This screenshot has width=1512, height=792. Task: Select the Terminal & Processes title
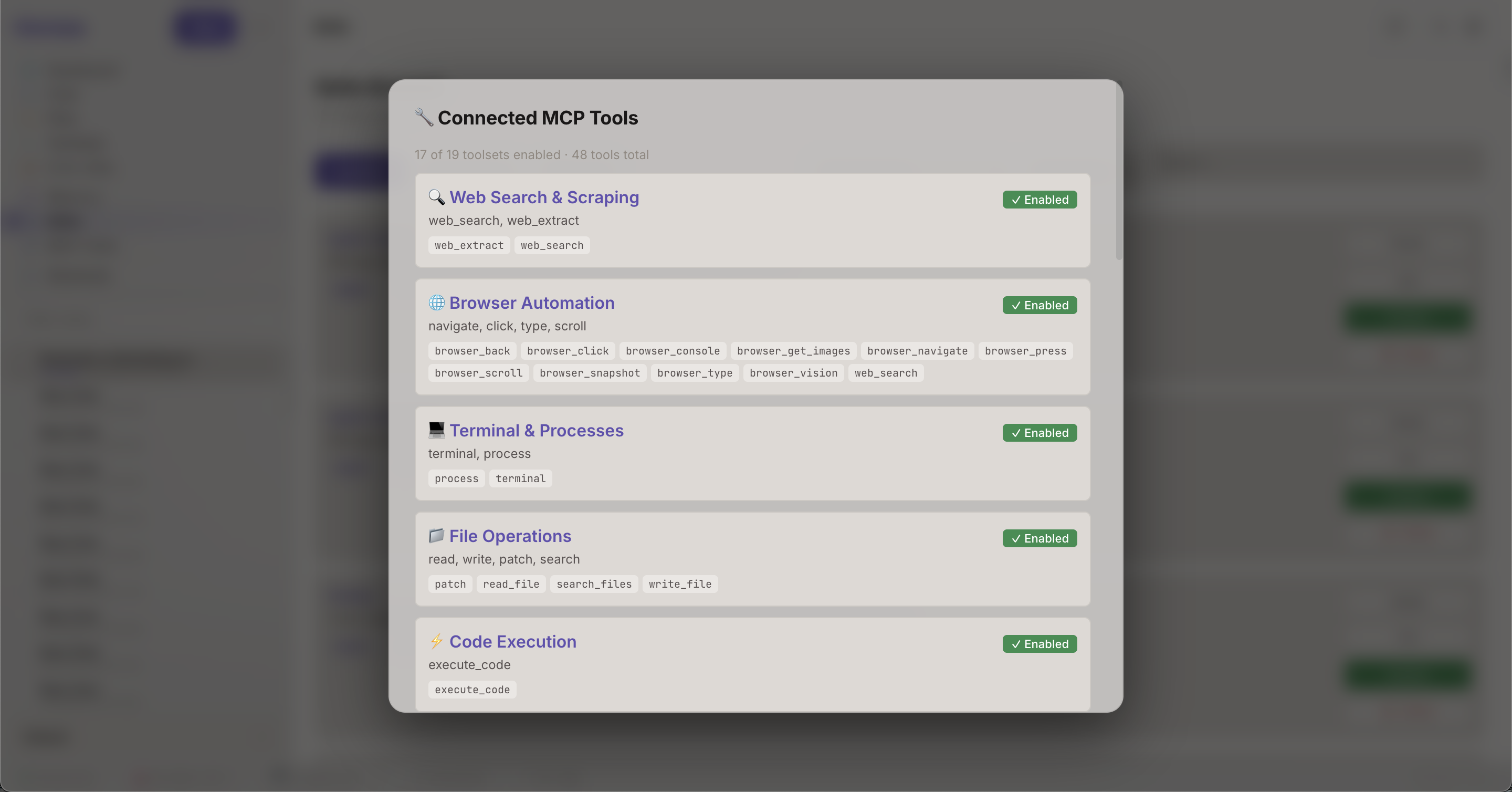(x=536, y=430)
